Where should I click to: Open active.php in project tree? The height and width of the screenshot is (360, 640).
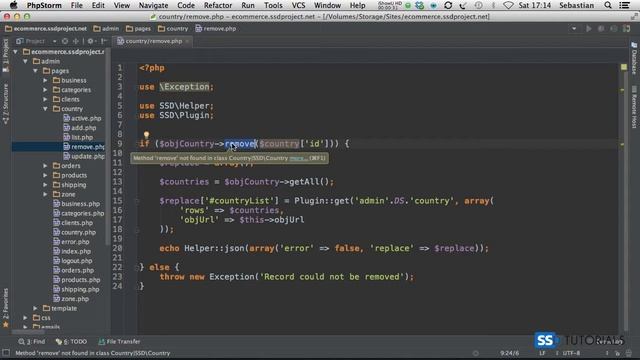82,118
